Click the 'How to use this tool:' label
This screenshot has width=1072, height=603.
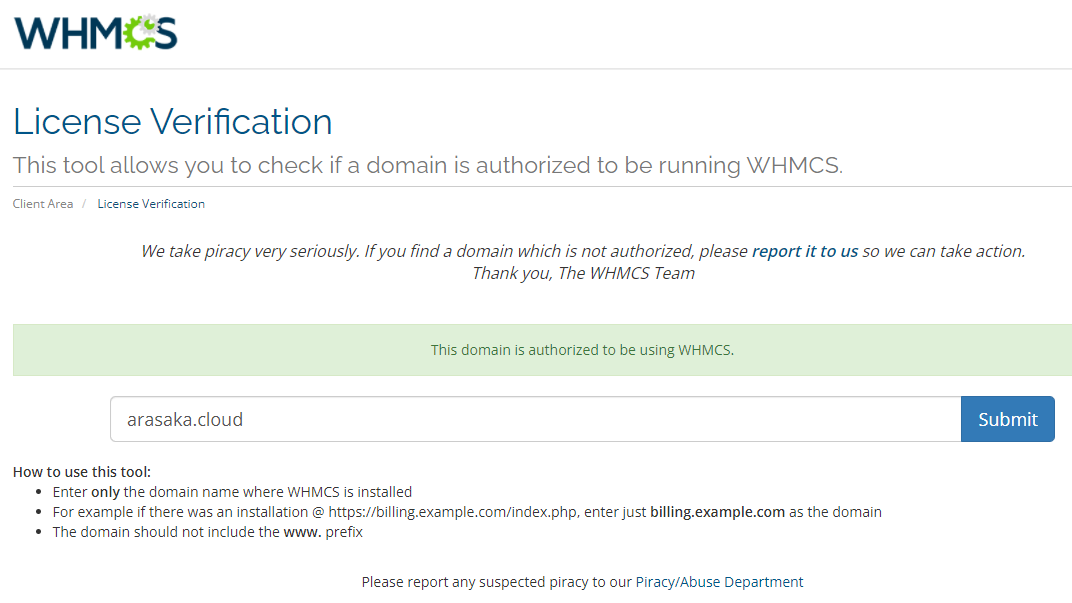(x=82, y=472)
